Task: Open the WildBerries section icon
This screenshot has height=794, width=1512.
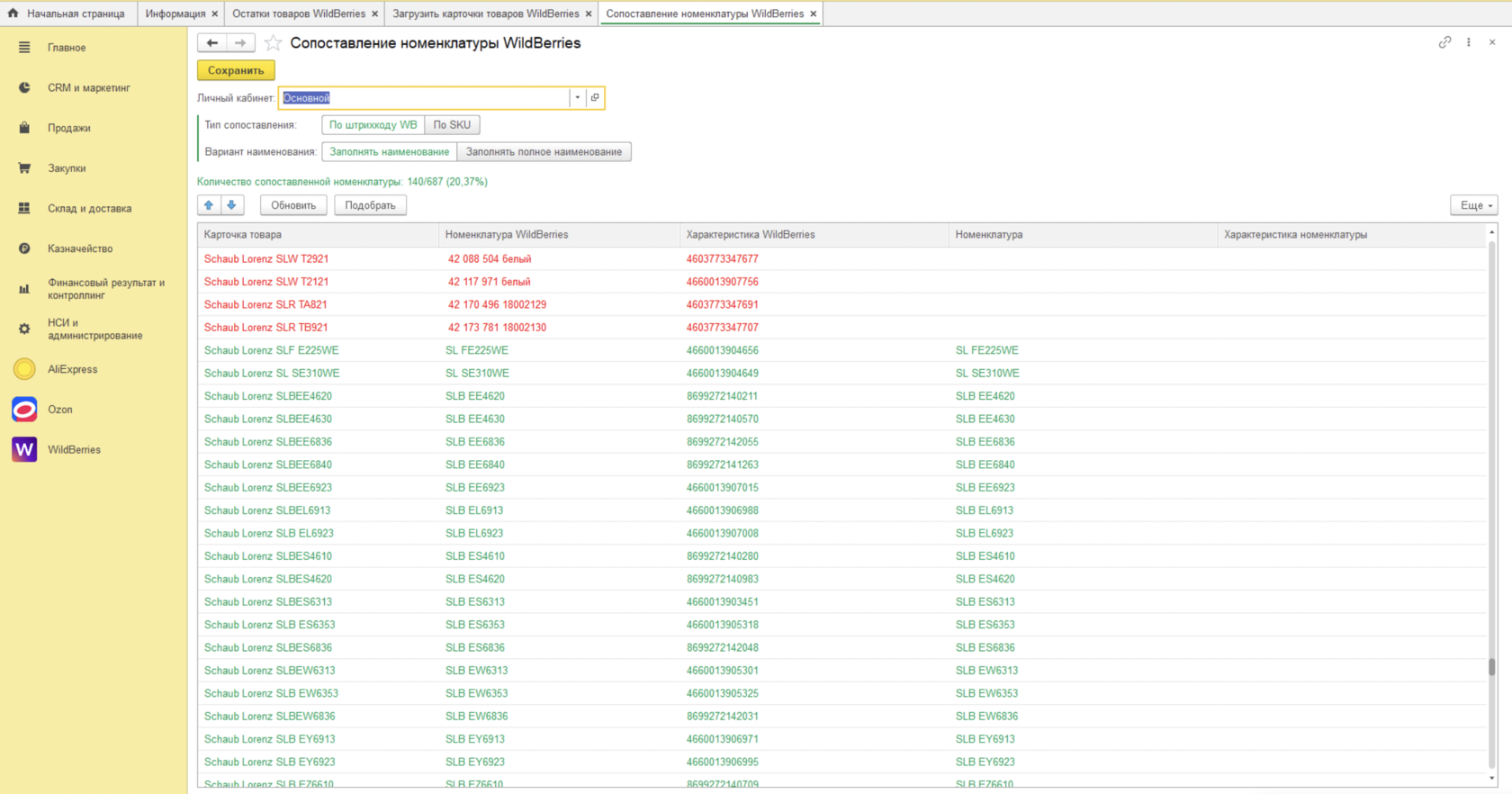Action: (x=24, y=449)
